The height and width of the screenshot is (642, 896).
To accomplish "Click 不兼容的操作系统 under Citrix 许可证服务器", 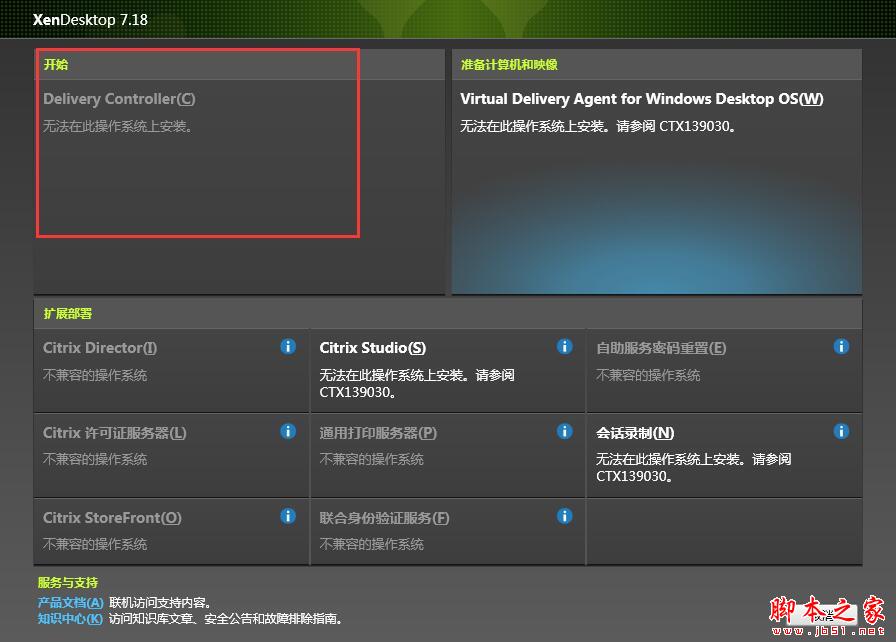I will (x=95, y=459).
